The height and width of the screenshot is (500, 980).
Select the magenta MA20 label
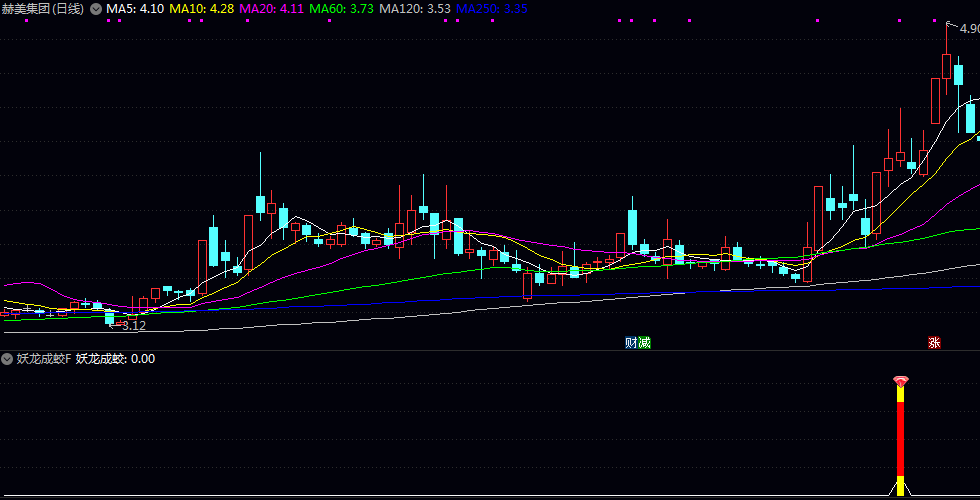pos(271,9)
